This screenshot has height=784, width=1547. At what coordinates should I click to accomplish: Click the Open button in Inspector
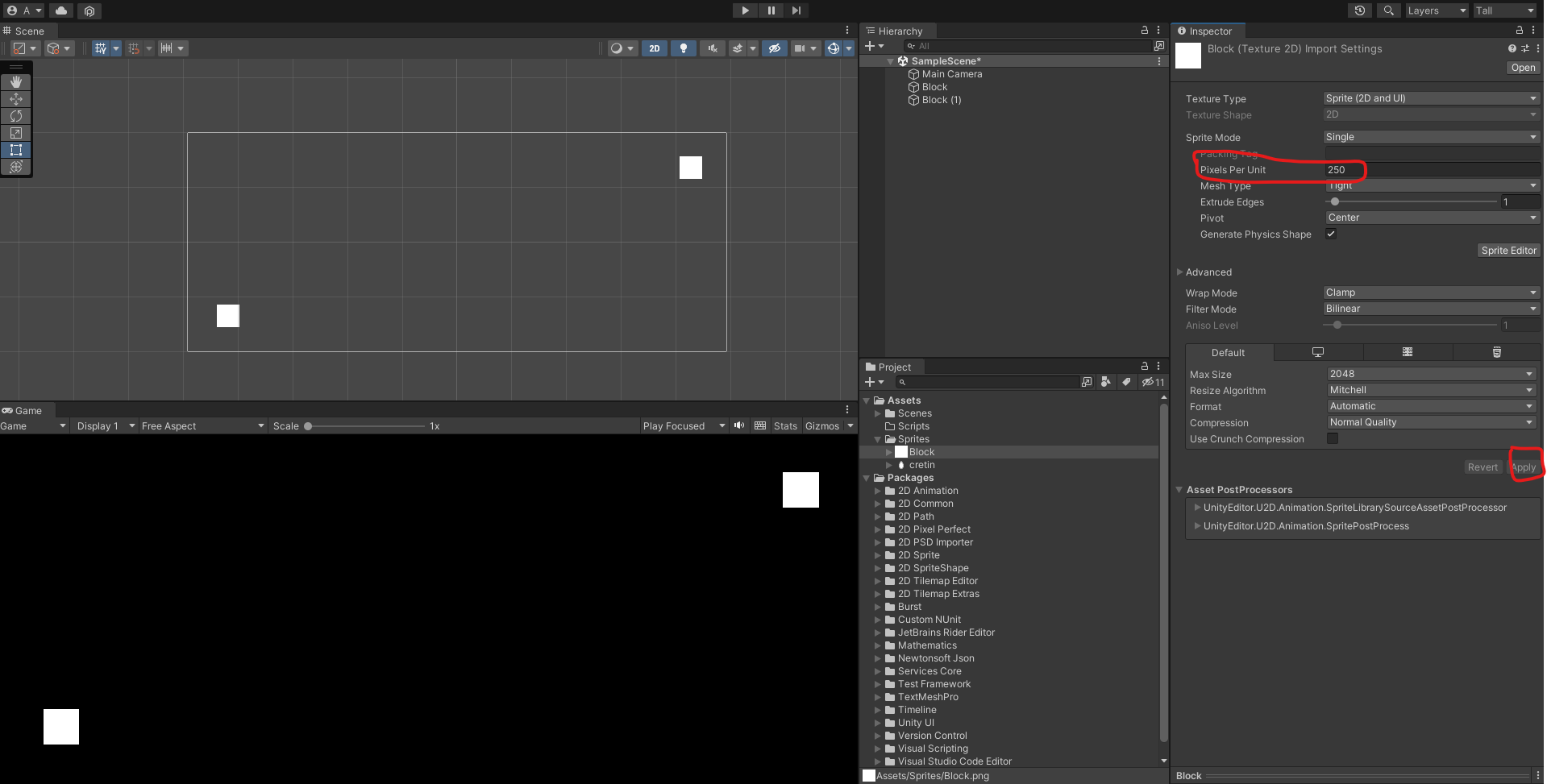1523,68
